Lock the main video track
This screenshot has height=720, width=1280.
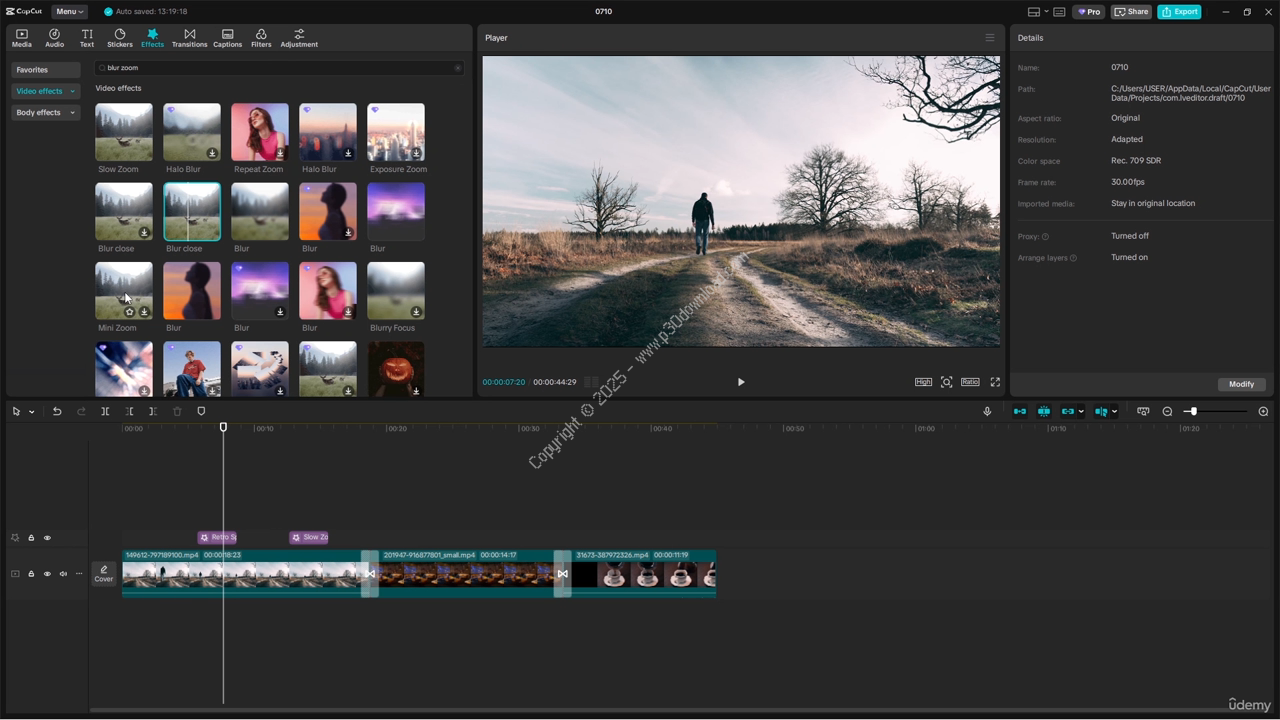pos(31,574)
